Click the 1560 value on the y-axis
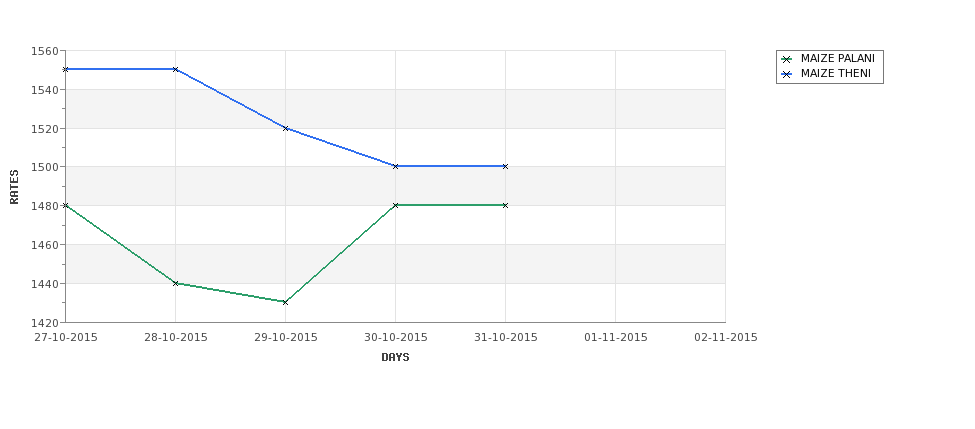This screenshot has height=429, width=975. (x=45, y=51)
